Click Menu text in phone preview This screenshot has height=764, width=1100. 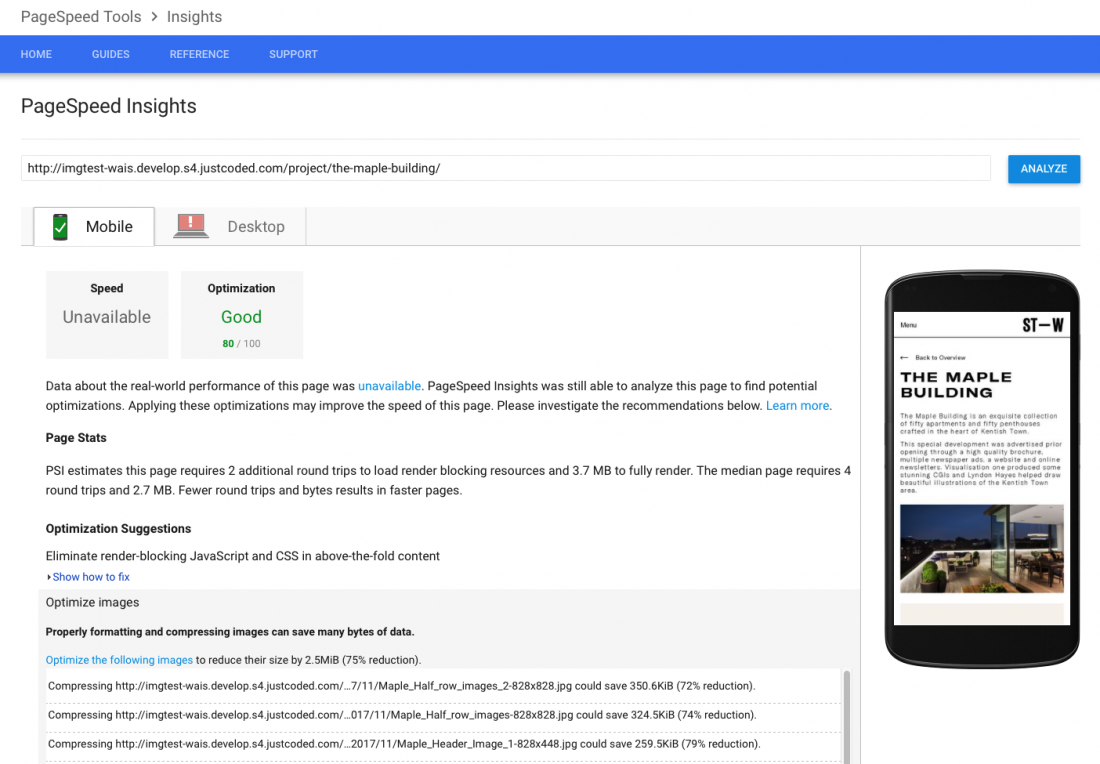click(x=908, y=325)
